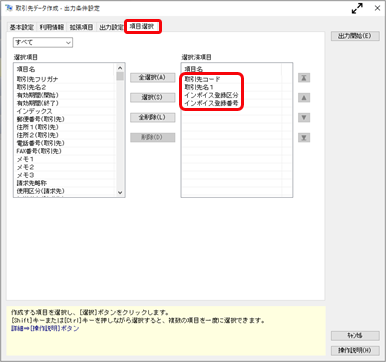Select メモ1 in left list

pyautogui.click(x=25, y=159)
